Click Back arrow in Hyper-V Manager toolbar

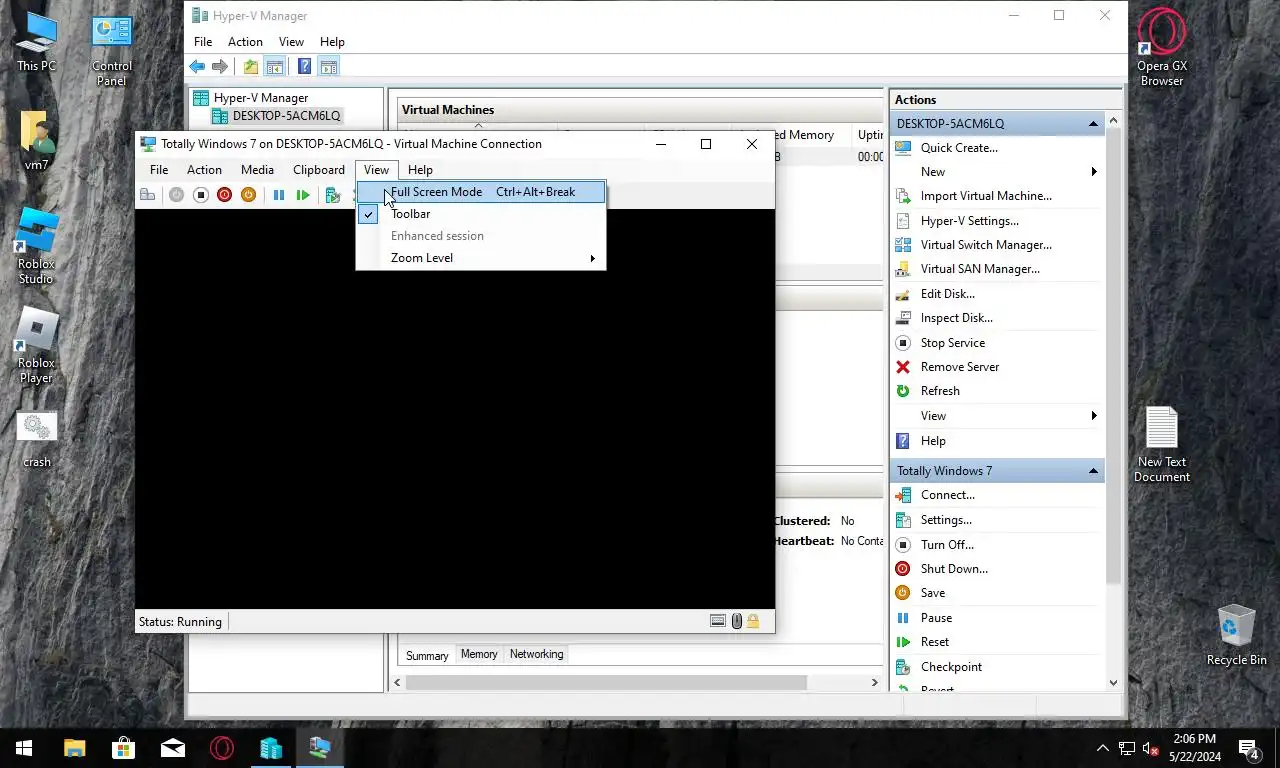197,67
